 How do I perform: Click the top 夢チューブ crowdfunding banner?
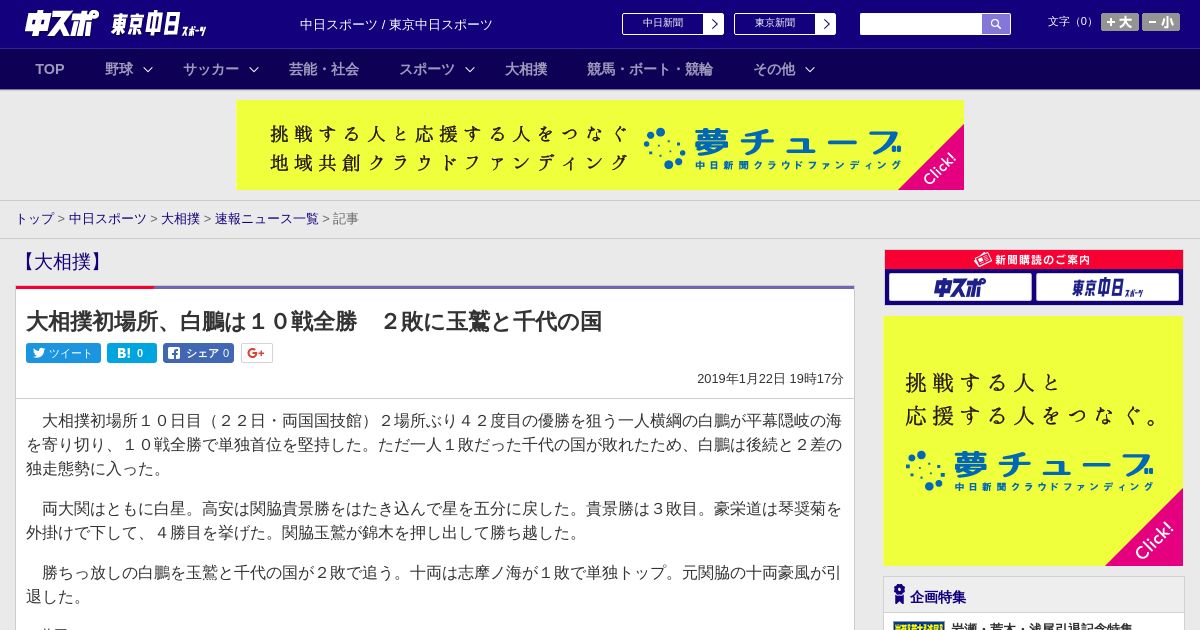(x=600, y=145)
